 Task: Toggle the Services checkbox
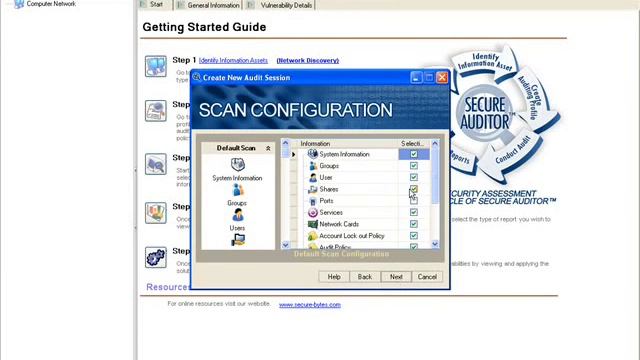[x=413, y=212]
